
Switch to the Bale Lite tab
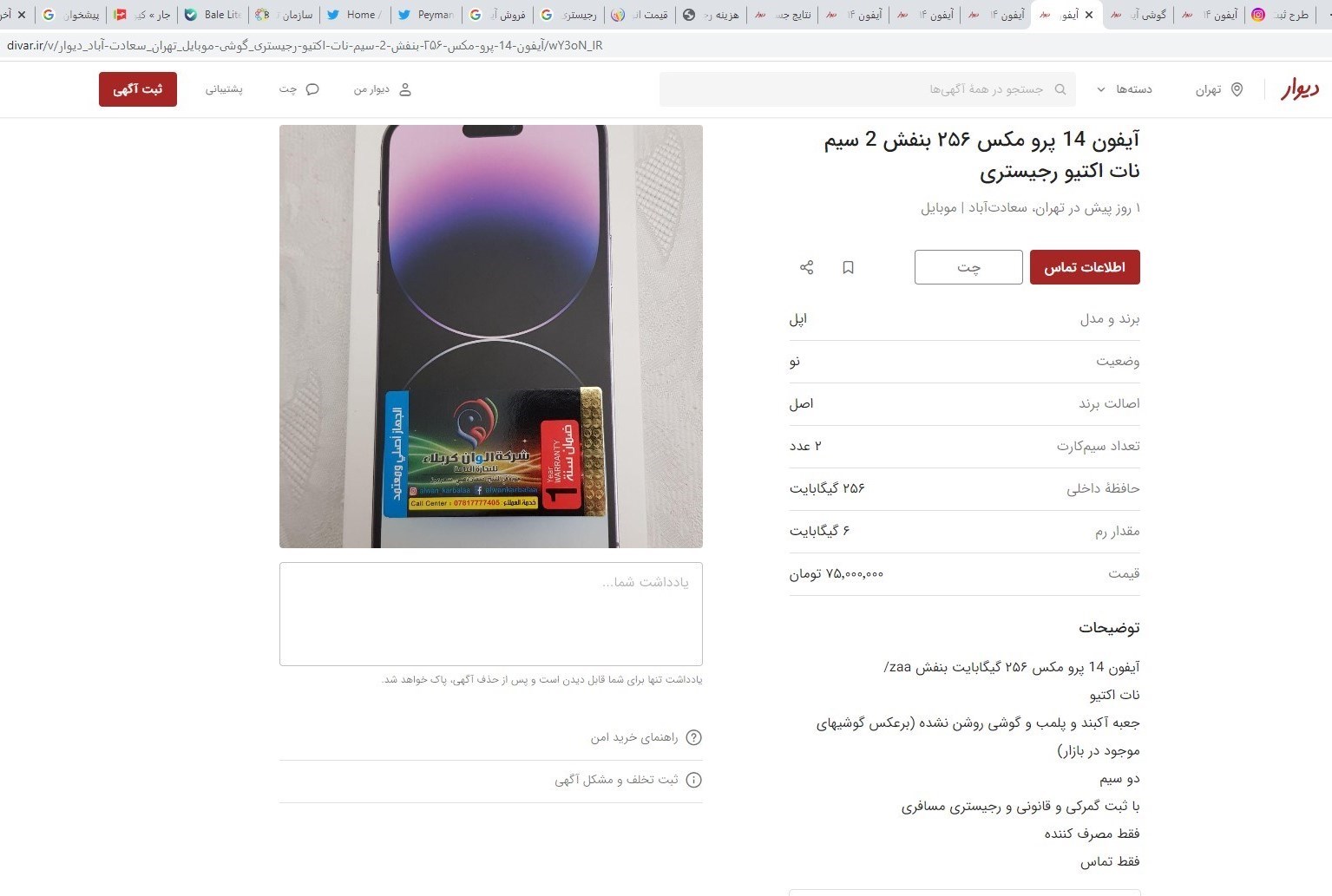(x=213, y=15)
